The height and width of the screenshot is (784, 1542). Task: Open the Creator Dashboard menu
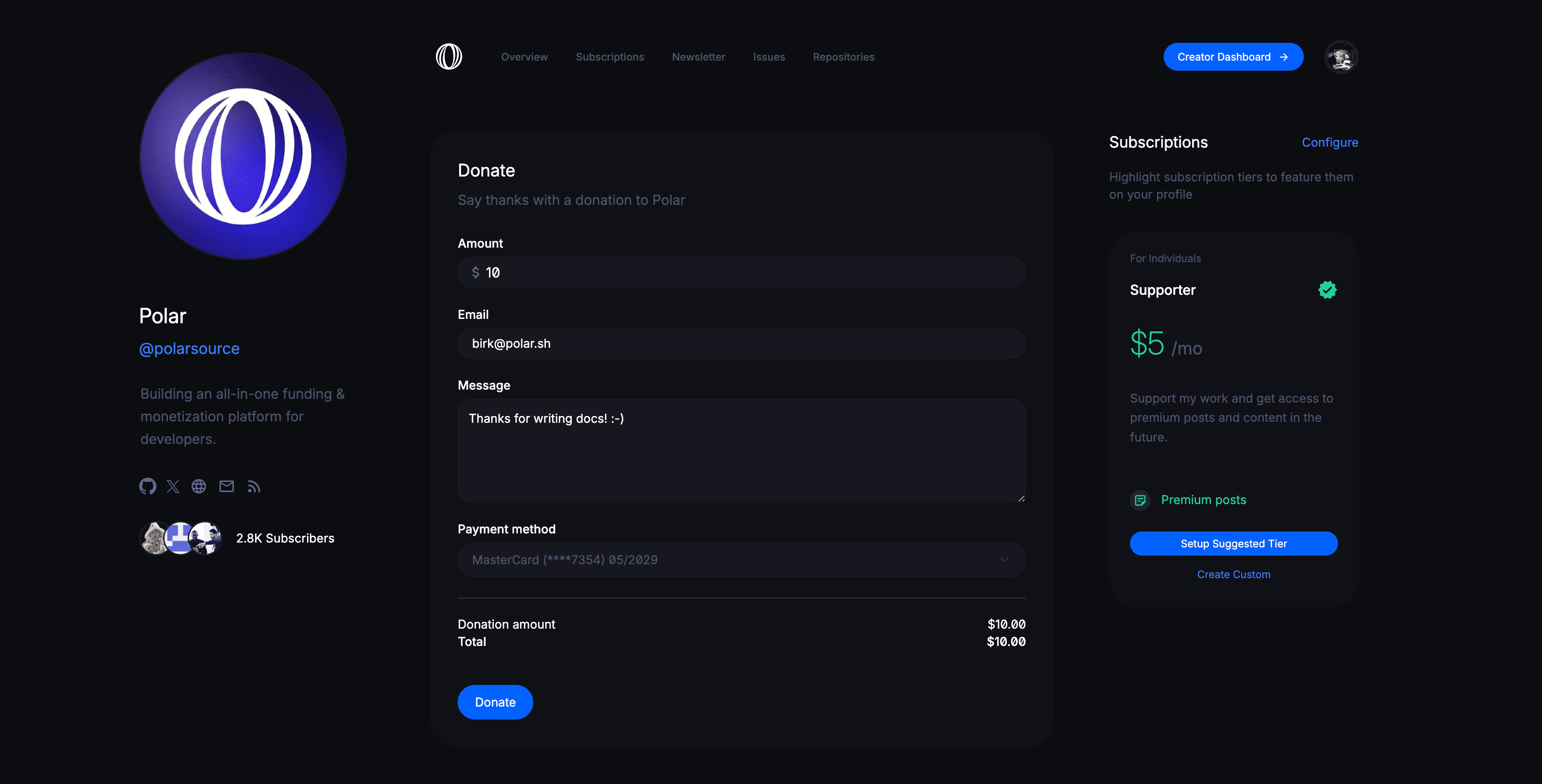pos(1233,57)
